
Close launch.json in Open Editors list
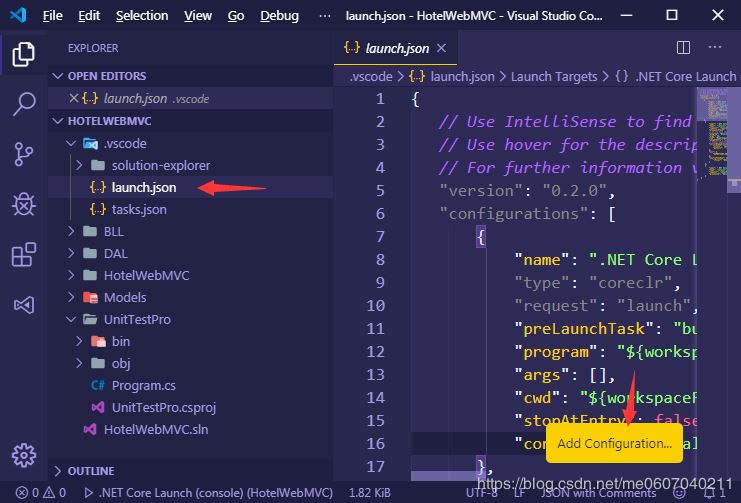click(72, 98)
